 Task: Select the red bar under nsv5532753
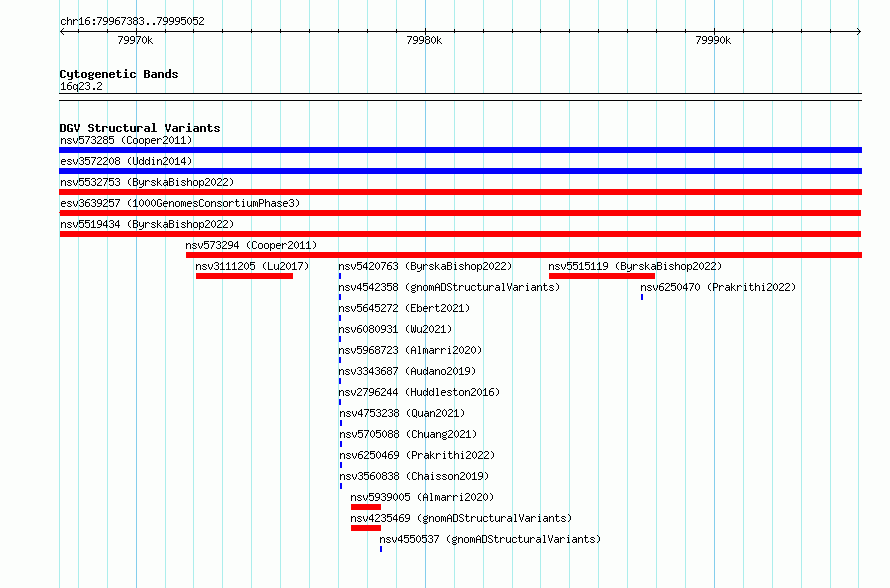point(460,192)
